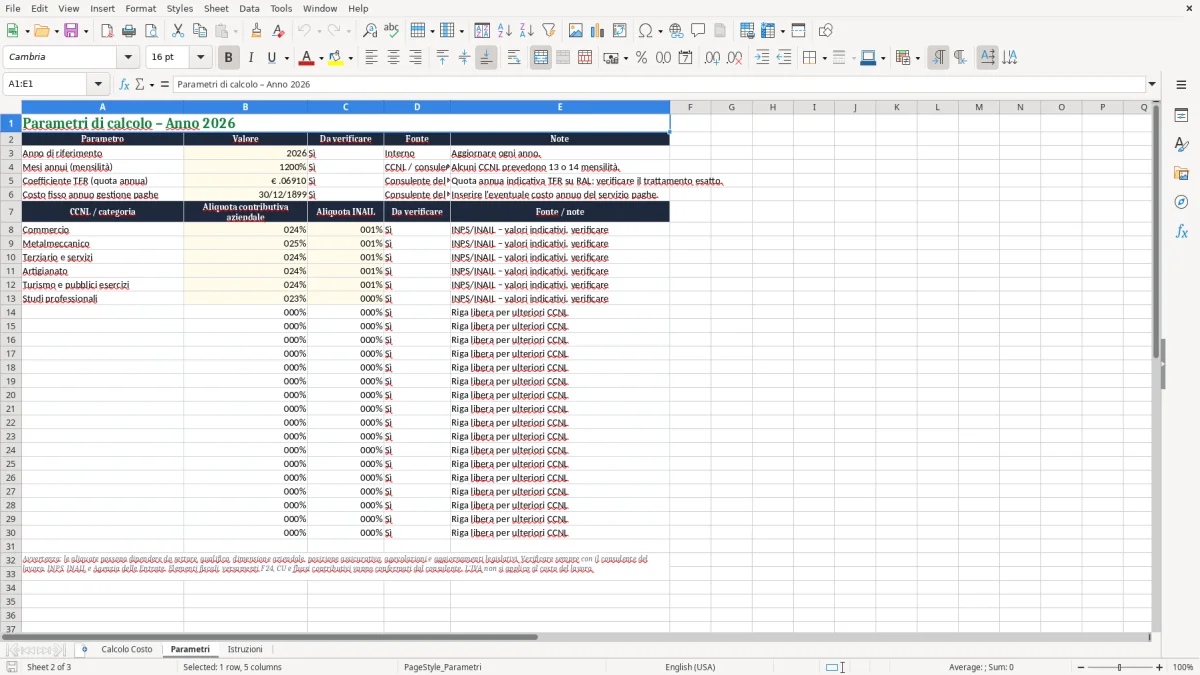Expand the Name Box dropdown
Viewport: 1200px width, 675px height.
[98, 84]
